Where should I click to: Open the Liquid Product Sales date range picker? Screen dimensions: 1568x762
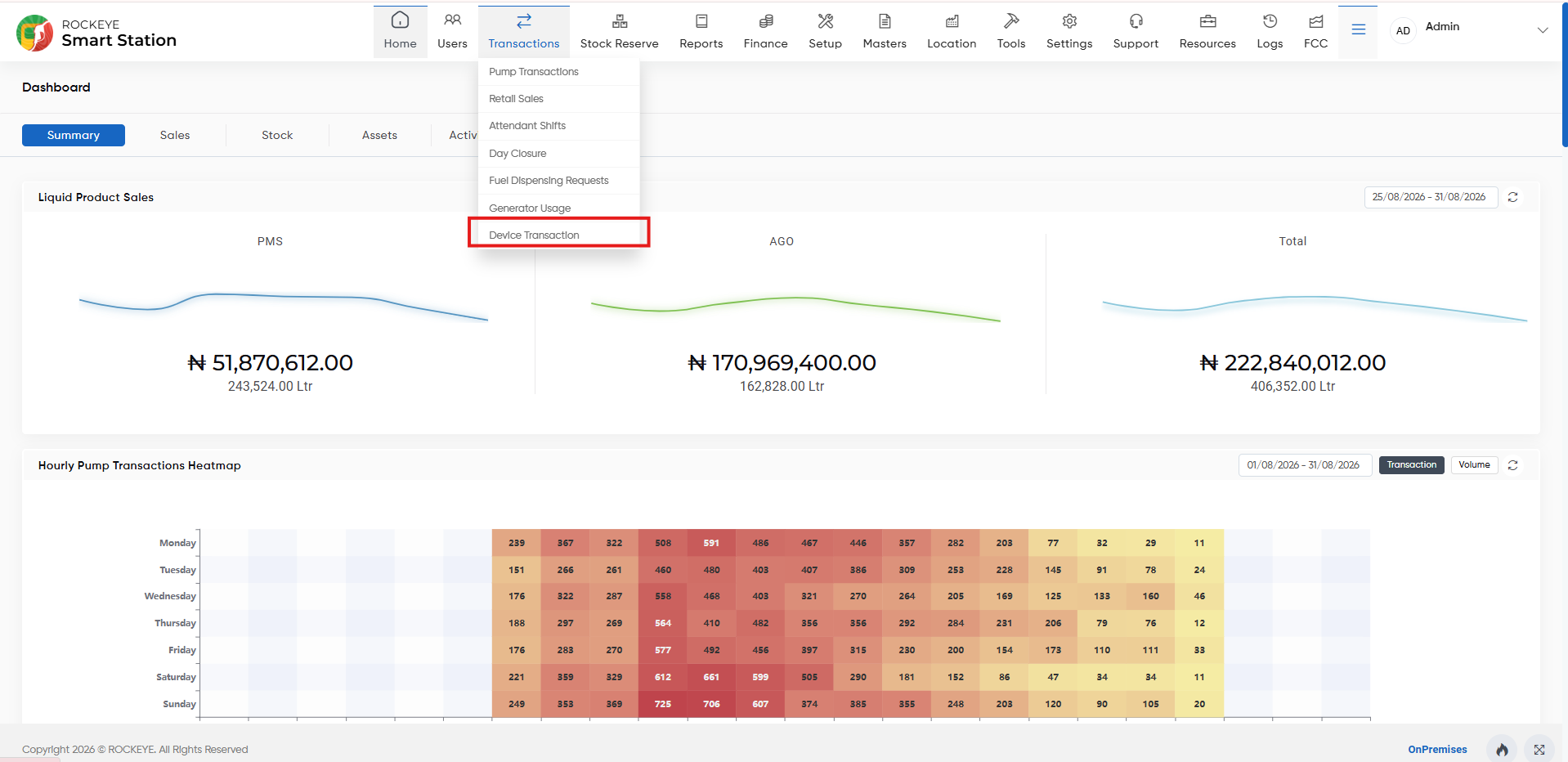click(x=1431, y=197)
